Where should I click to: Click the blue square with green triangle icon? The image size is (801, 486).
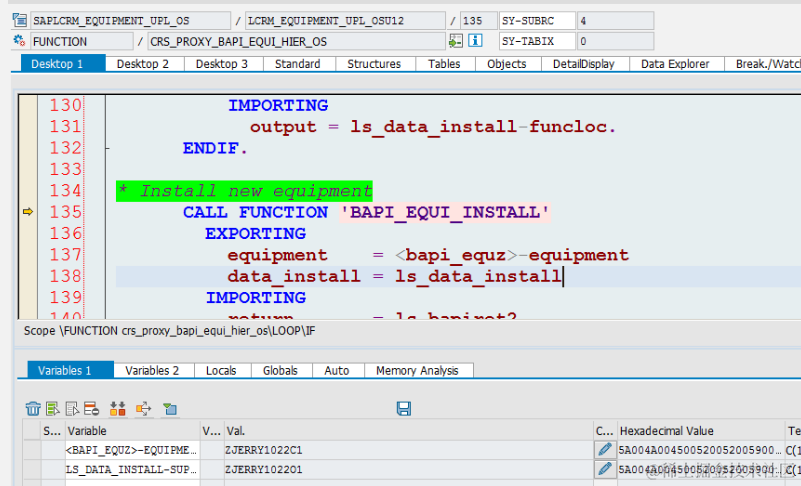pyautogui.click(x=170, y=408)
